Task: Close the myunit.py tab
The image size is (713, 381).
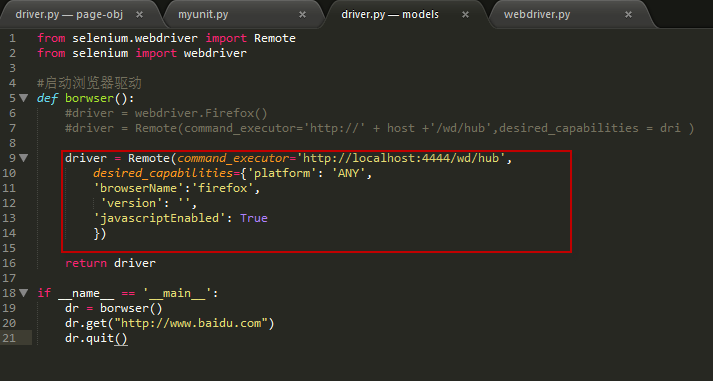Action: coord(302,15)
